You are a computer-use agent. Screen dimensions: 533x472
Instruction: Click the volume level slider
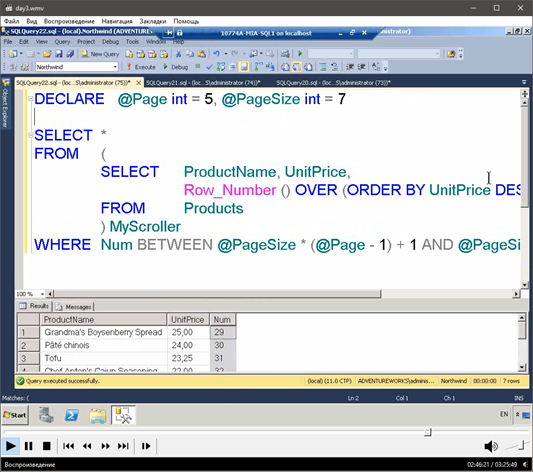[517, 446]
